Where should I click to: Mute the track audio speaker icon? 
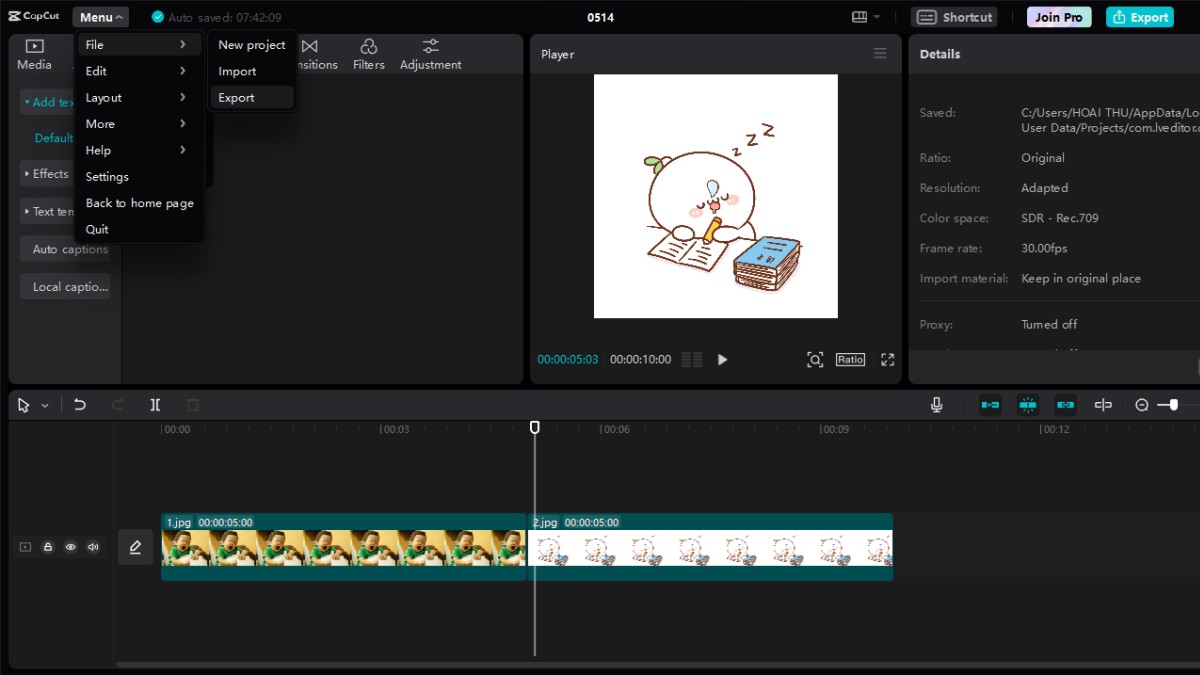[x=93, y=547]
